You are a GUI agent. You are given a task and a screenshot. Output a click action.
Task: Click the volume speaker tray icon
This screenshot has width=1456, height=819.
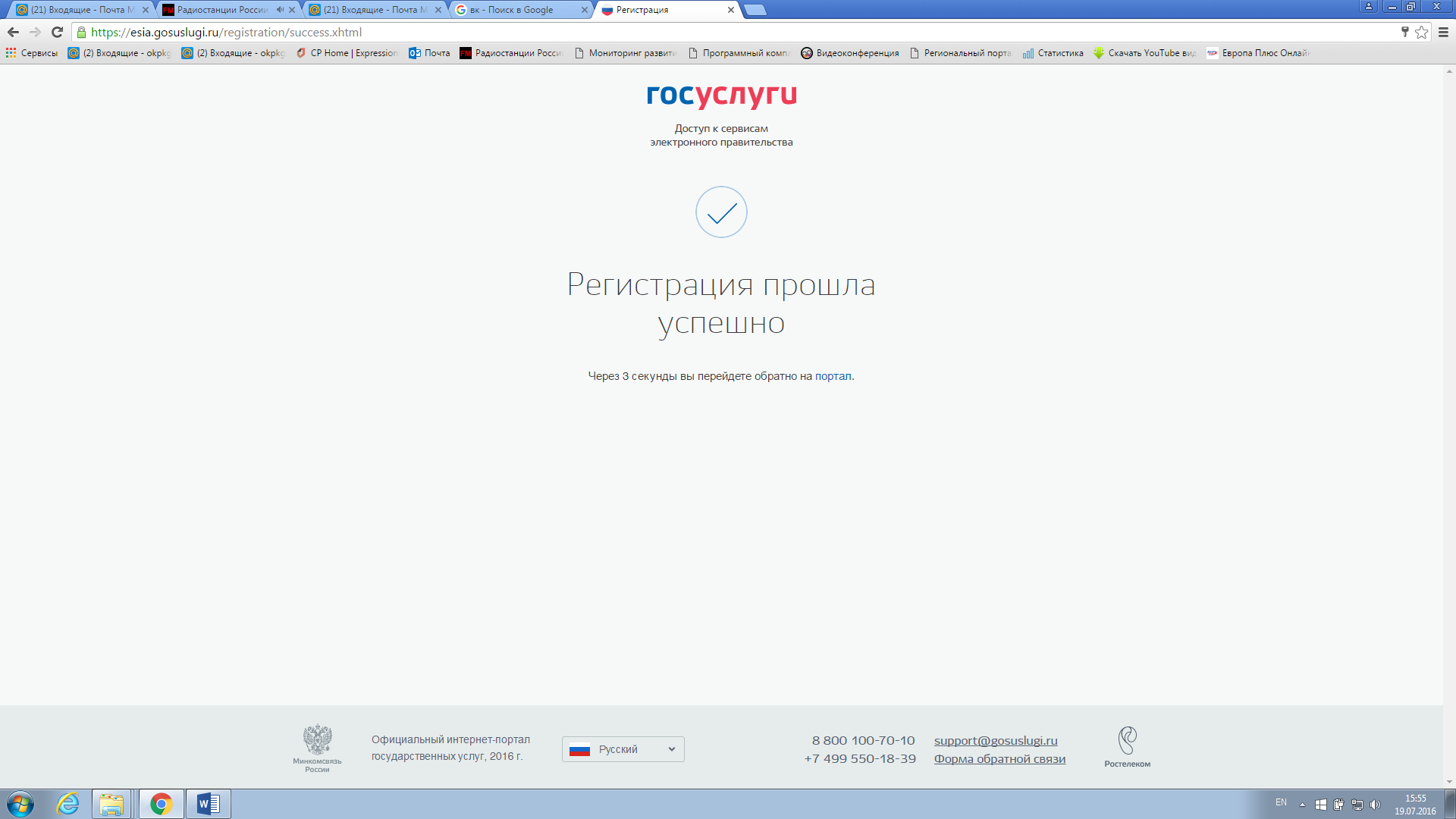[x=1375, y=805]
